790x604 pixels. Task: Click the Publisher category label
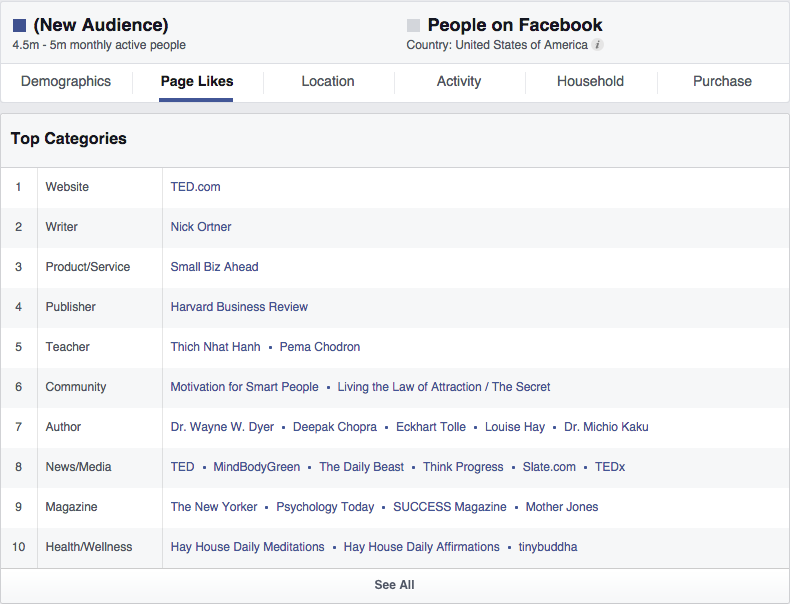coord(71,307)
